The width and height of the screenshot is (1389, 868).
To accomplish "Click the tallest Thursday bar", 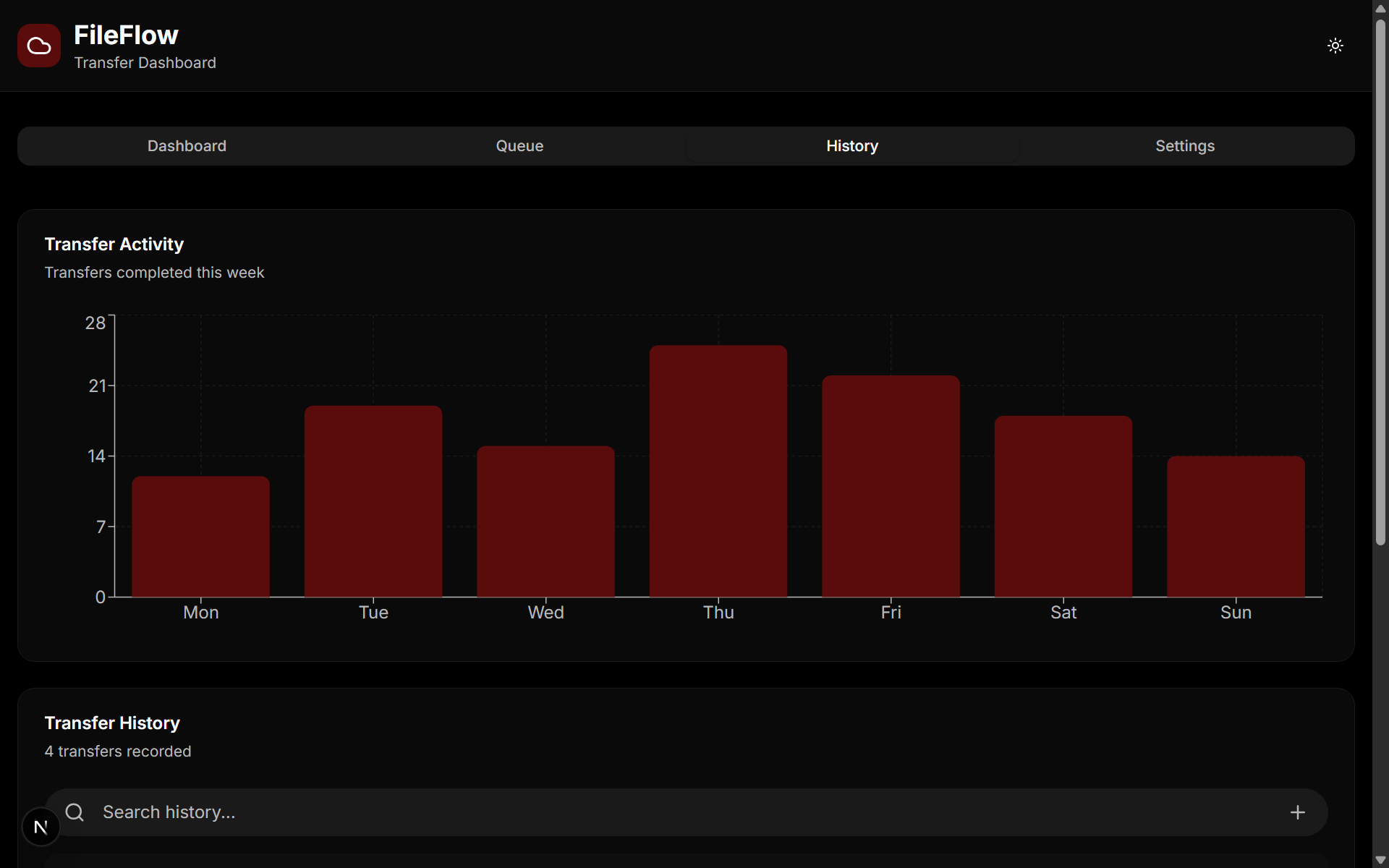I will coord(718,471).
